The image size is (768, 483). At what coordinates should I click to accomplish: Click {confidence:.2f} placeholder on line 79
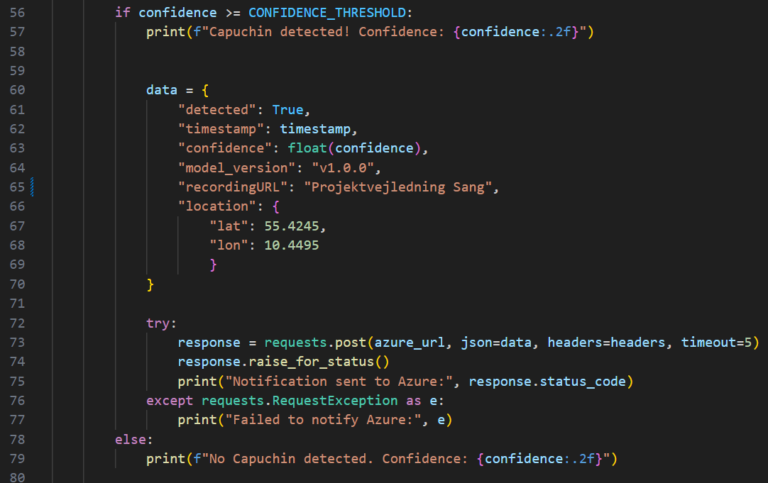[x=540, y=459]
